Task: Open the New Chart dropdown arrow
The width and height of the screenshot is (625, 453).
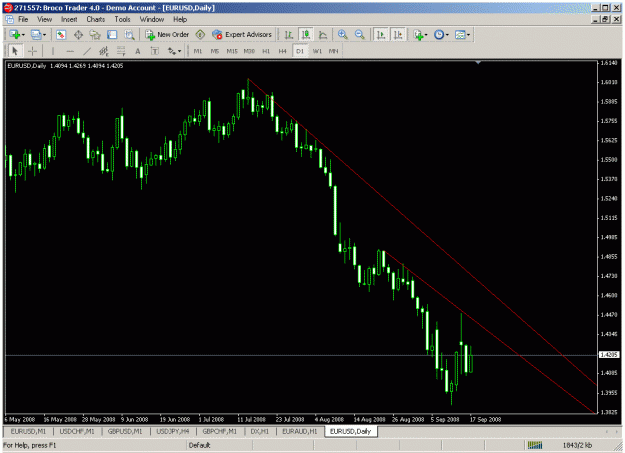Action: click(x=23, y=35)
